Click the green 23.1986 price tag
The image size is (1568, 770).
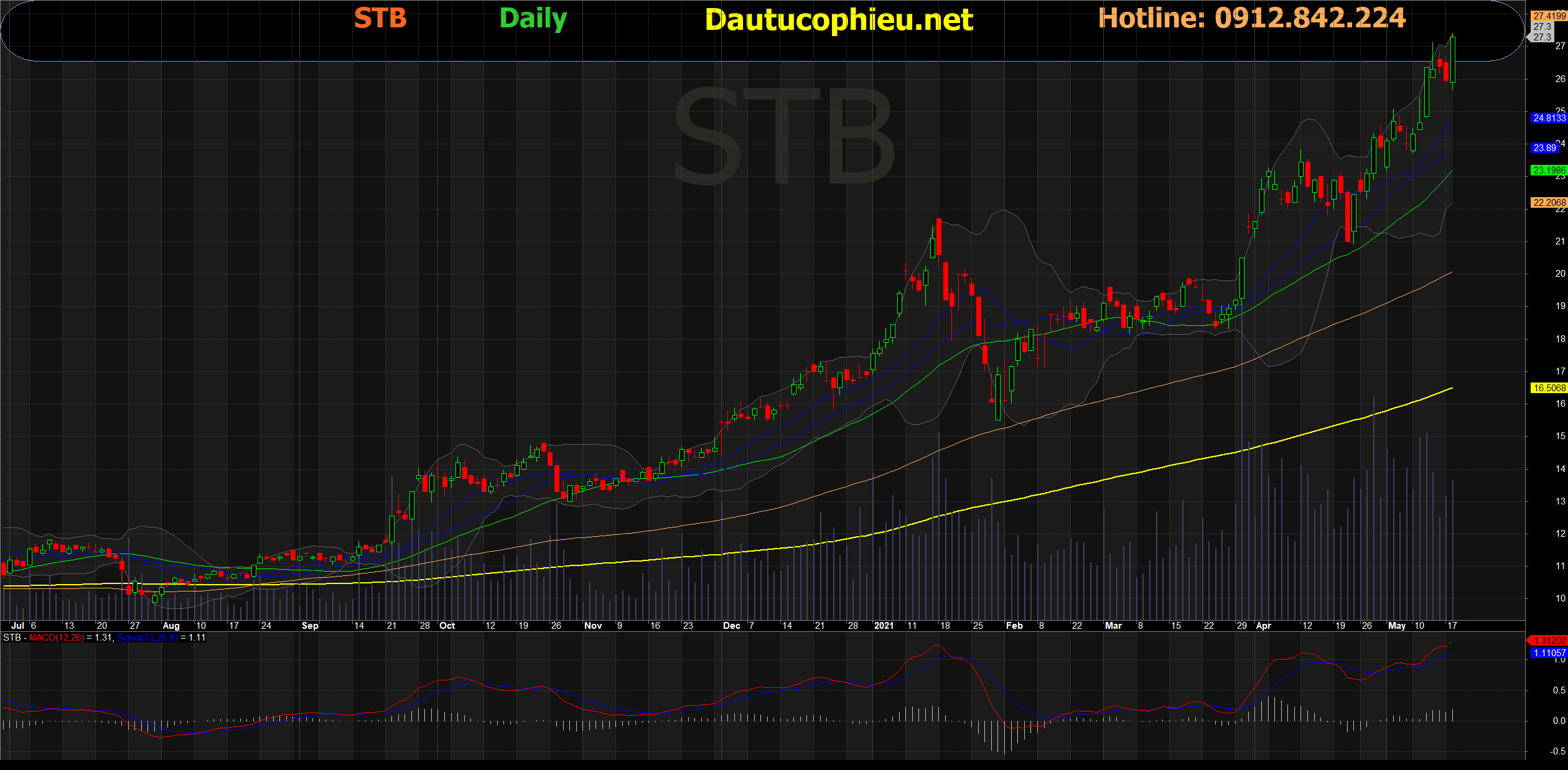point(1548,170)
